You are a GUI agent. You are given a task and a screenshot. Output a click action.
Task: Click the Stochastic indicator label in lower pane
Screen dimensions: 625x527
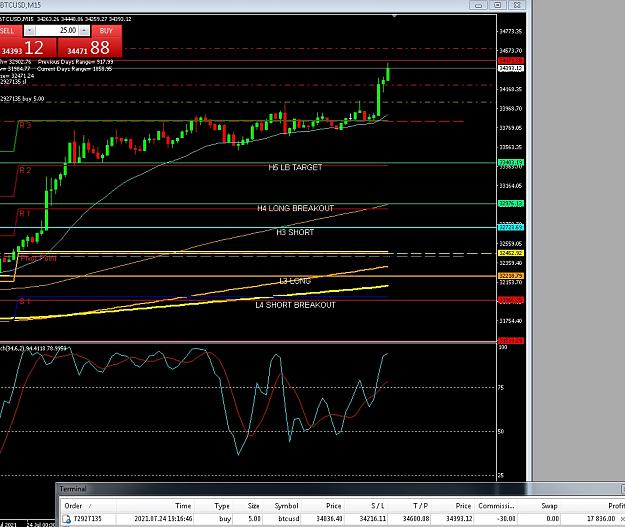coord(33,348)
